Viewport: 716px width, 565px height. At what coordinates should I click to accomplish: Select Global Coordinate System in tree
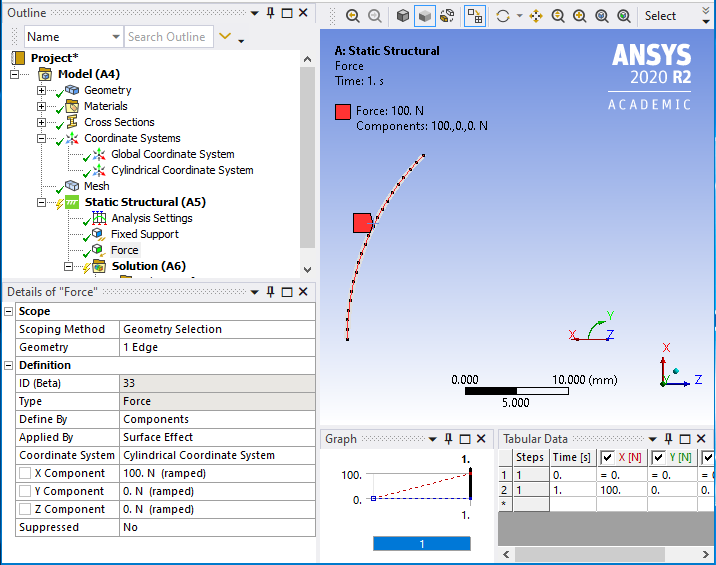click(x=173, y=154)
